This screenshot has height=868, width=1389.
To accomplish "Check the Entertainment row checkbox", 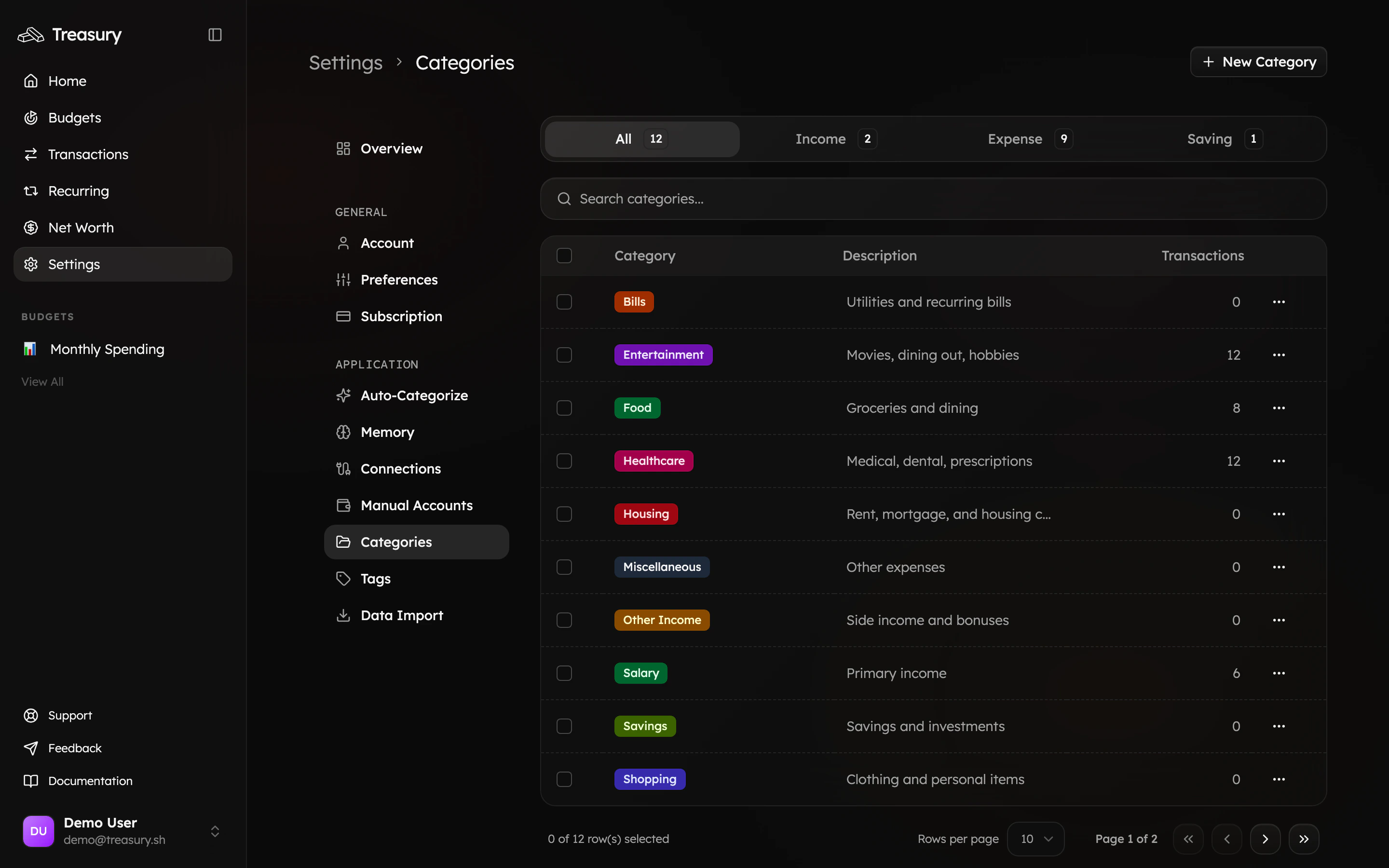I will 564,355.
